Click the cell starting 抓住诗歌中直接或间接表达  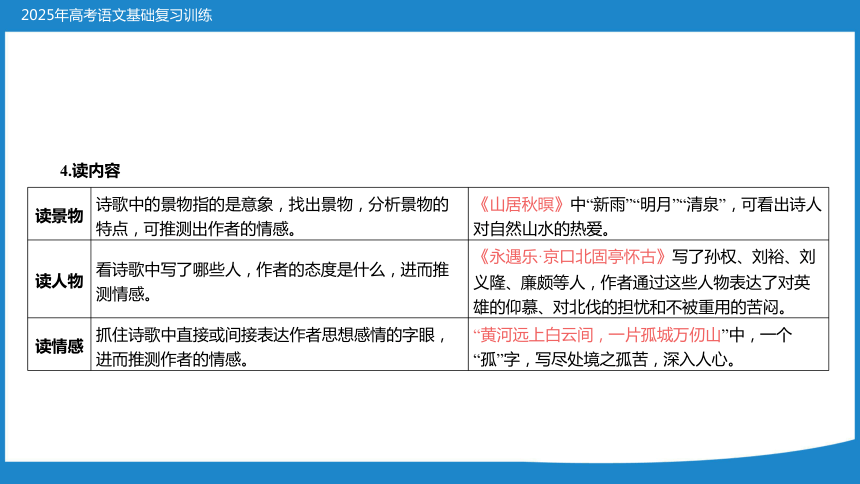tap(280, 344)
